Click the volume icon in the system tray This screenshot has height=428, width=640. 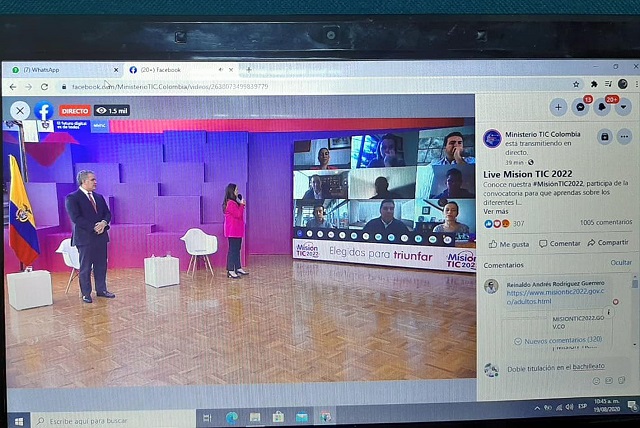point(570,407)
